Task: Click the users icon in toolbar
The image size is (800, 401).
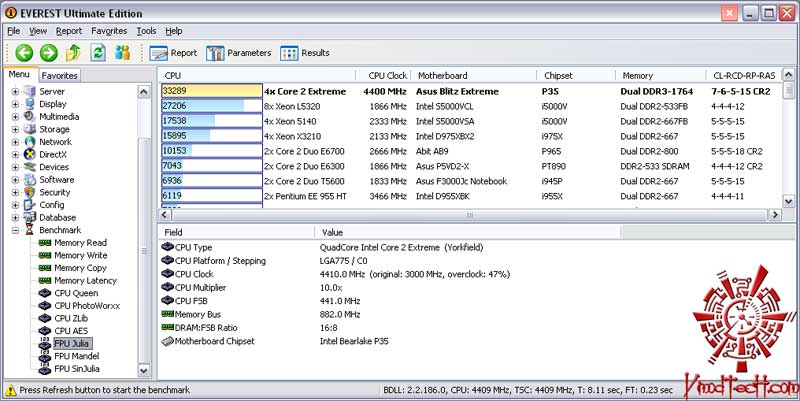Action: (122, 53)
